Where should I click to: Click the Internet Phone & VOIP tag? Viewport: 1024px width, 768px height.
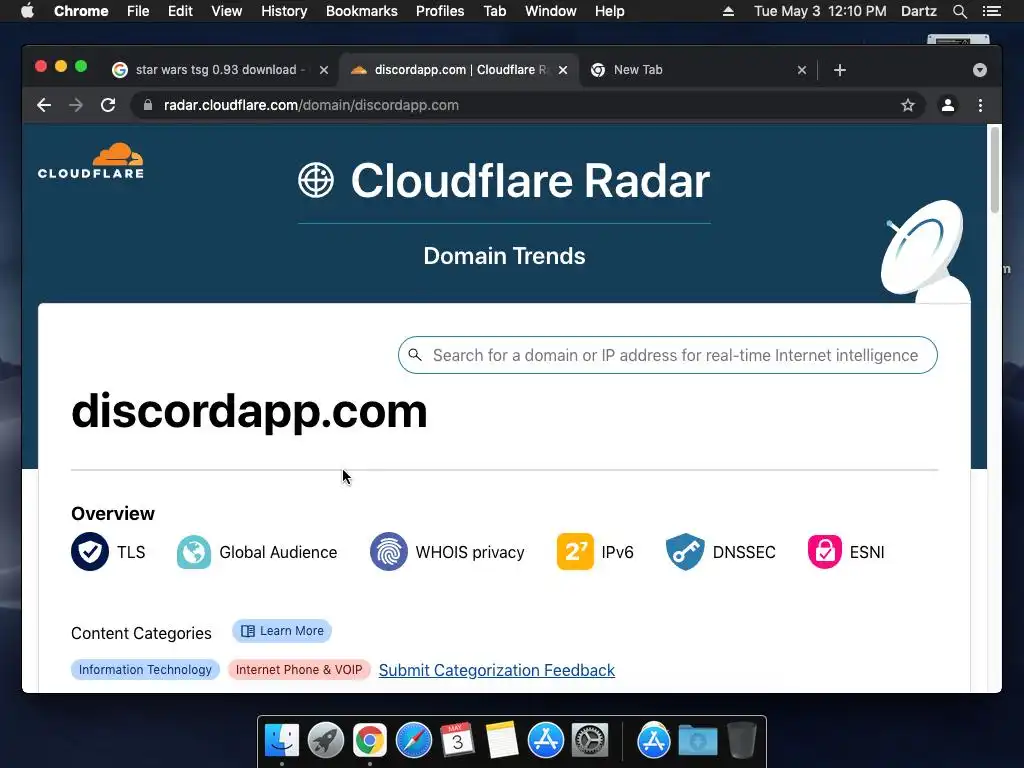[299, 669]
